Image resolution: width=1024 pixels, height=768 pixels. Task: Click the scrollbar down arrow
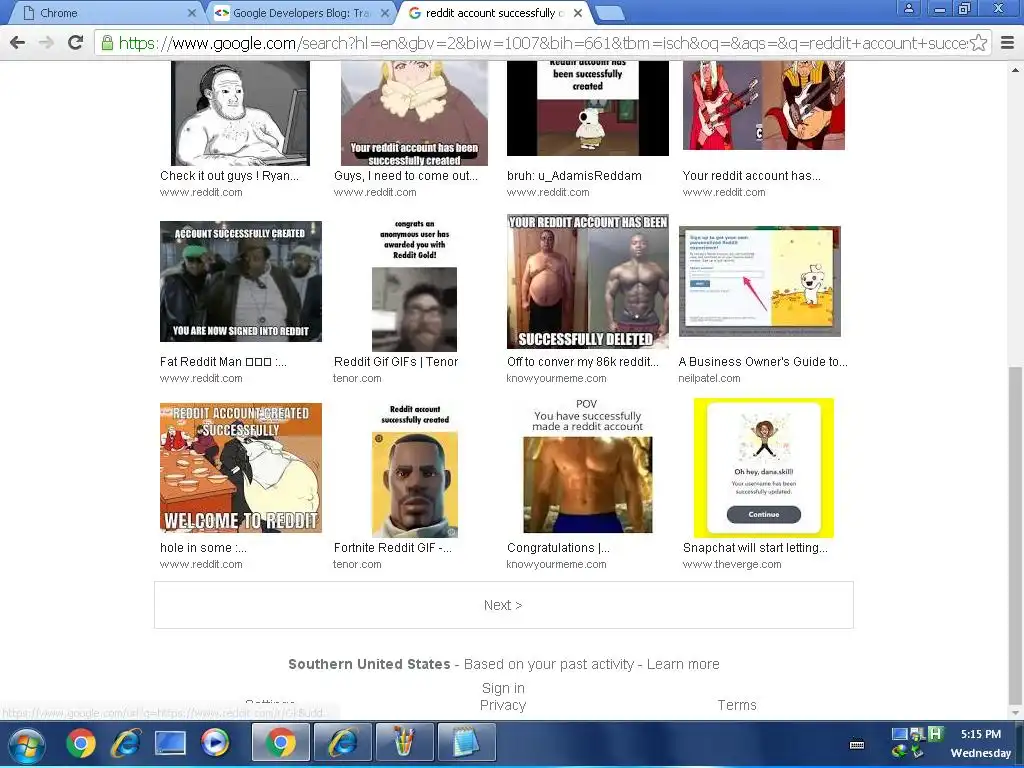[x=1015, y=712]
